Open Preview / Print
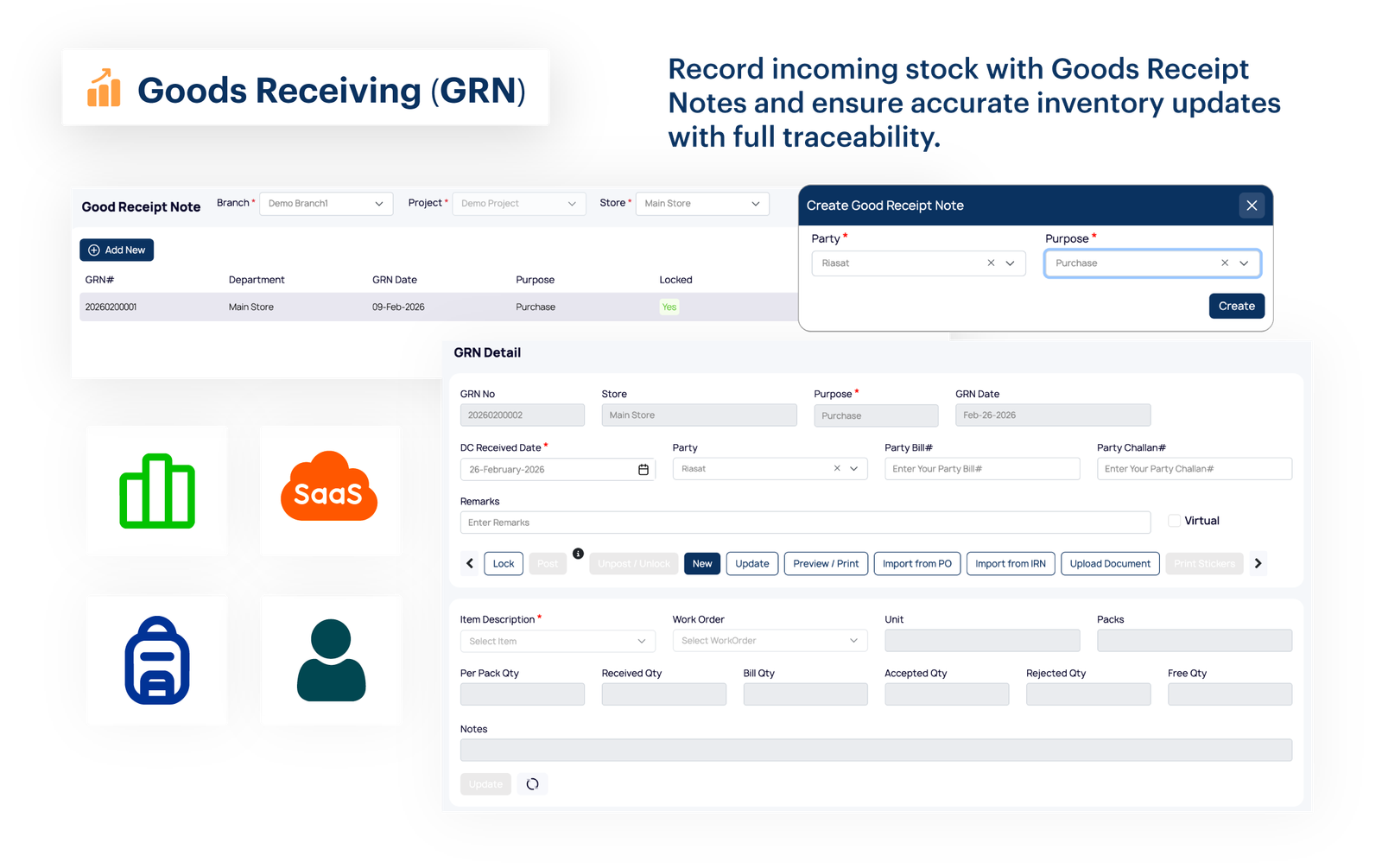 point(825,563)
